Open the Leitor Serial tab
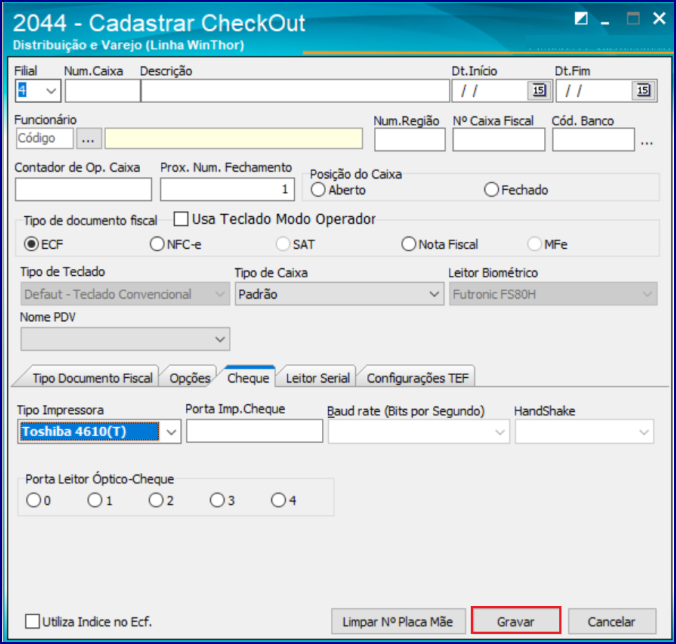 coord(318,378)
